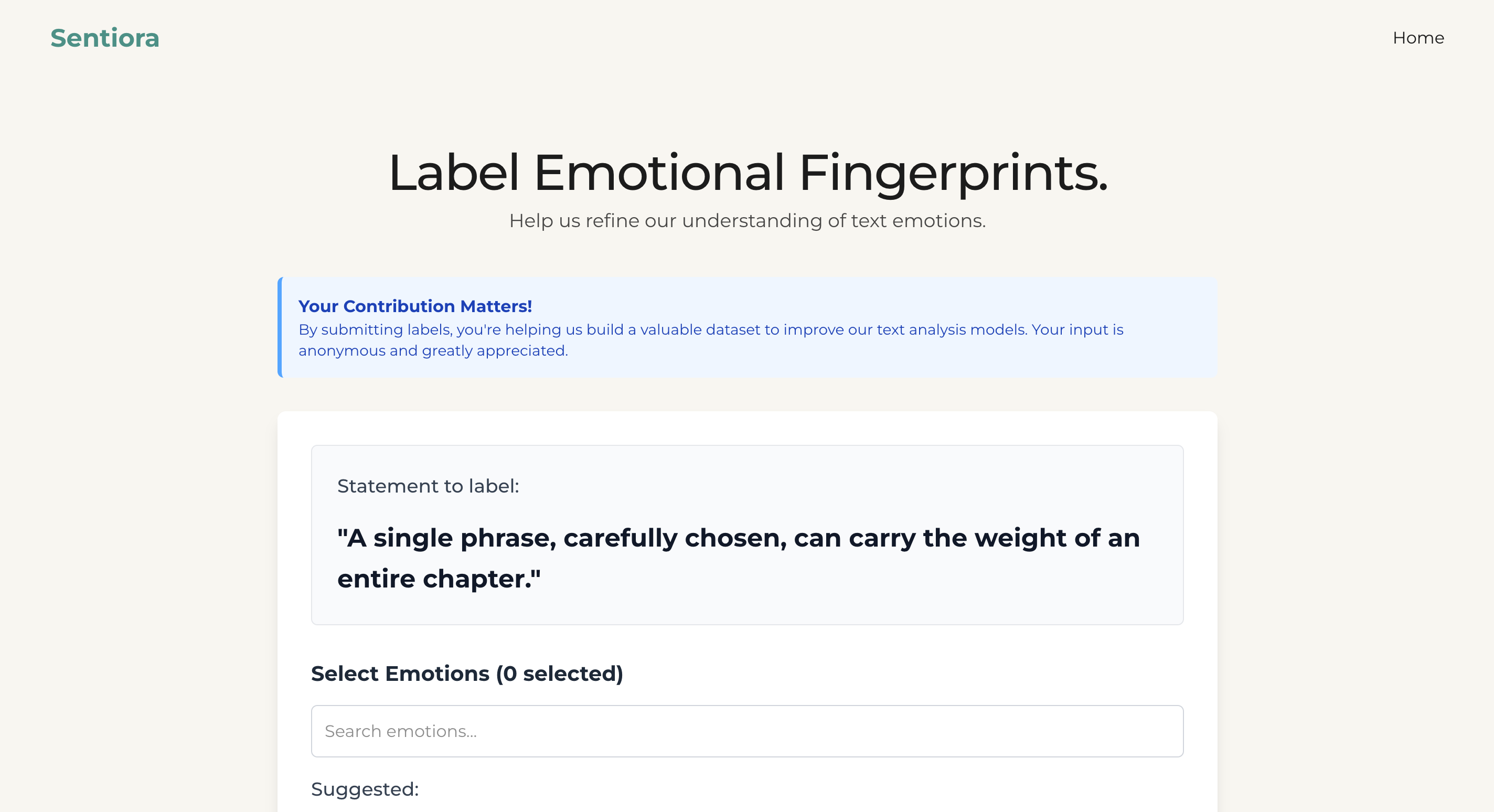The width and height of the screenshot is (1494, 812).
Task: Click the Statement to label: caption
Action: pos(428,486)
